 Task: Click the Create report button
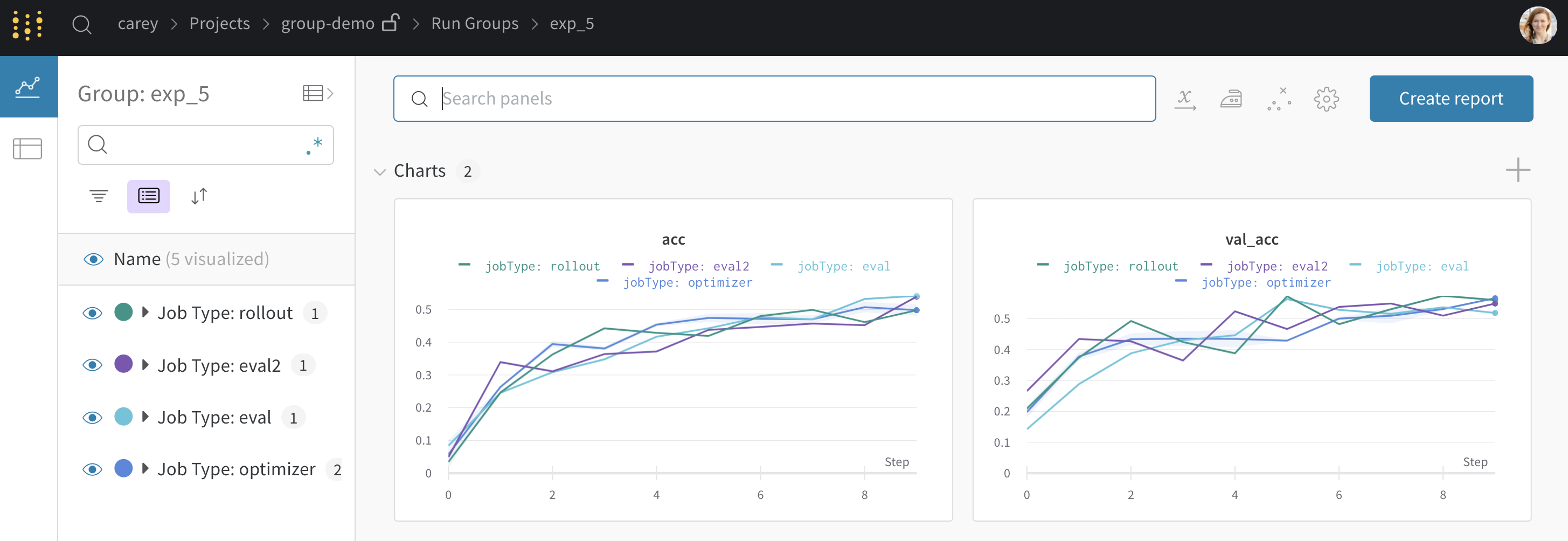[x=1451, y=99]
